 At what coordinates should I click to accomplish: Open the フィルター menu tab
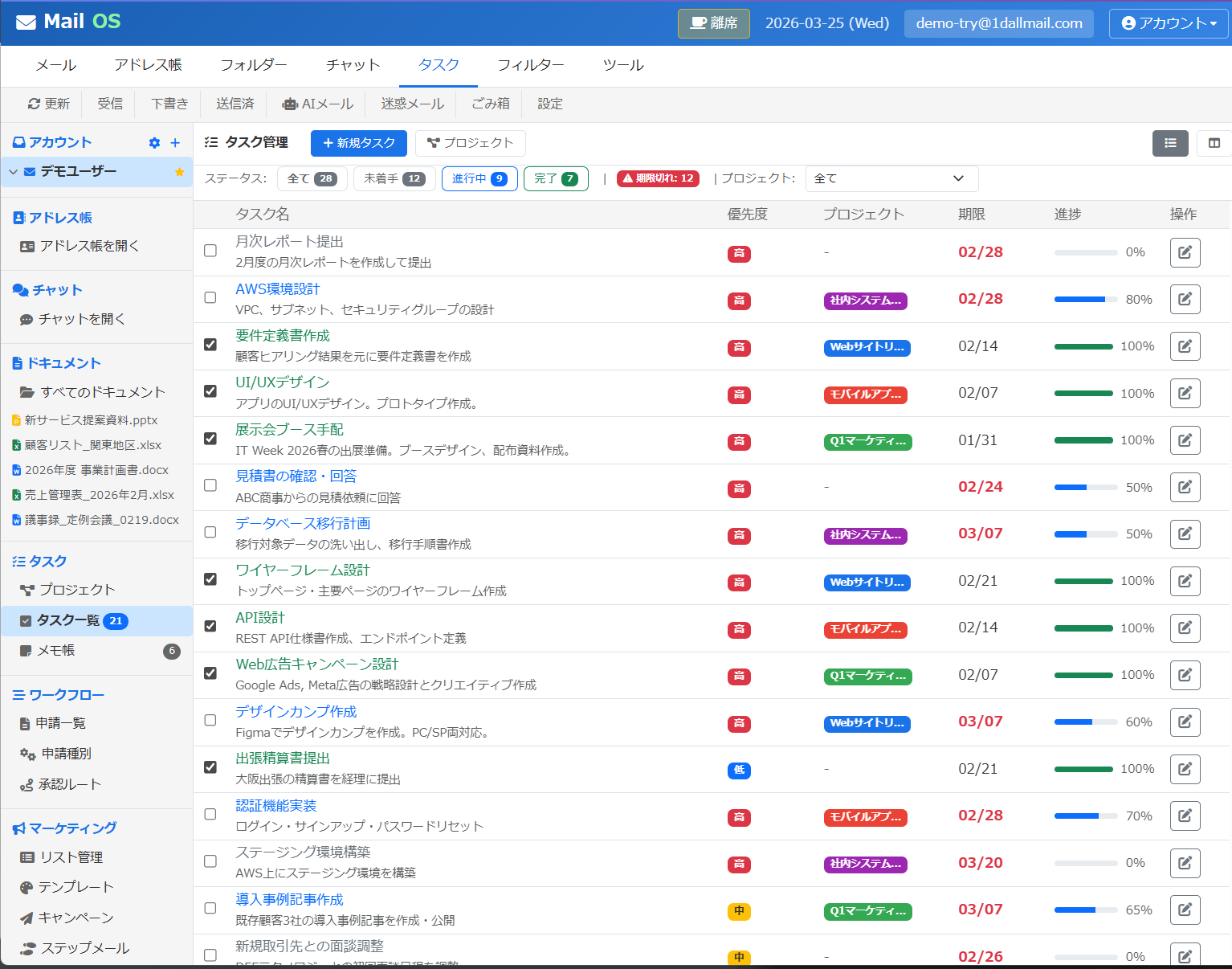point(530,65)
